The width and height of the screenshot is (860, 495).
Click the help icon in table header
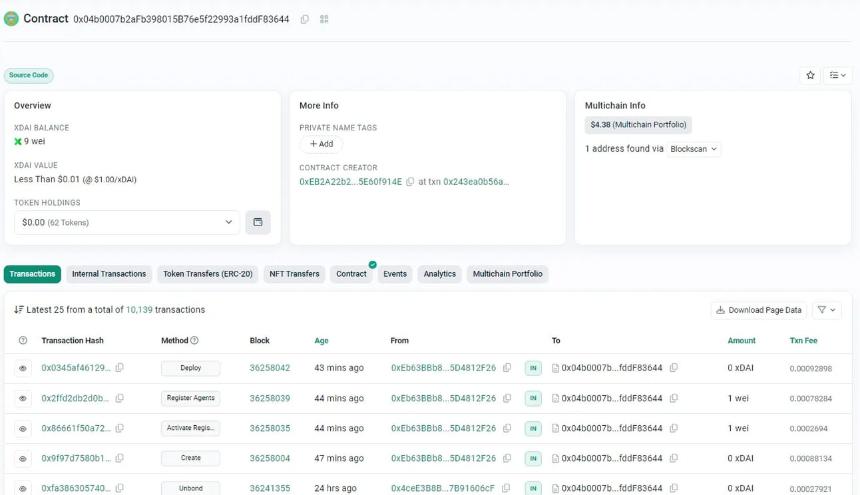click(x=22, y=340)
